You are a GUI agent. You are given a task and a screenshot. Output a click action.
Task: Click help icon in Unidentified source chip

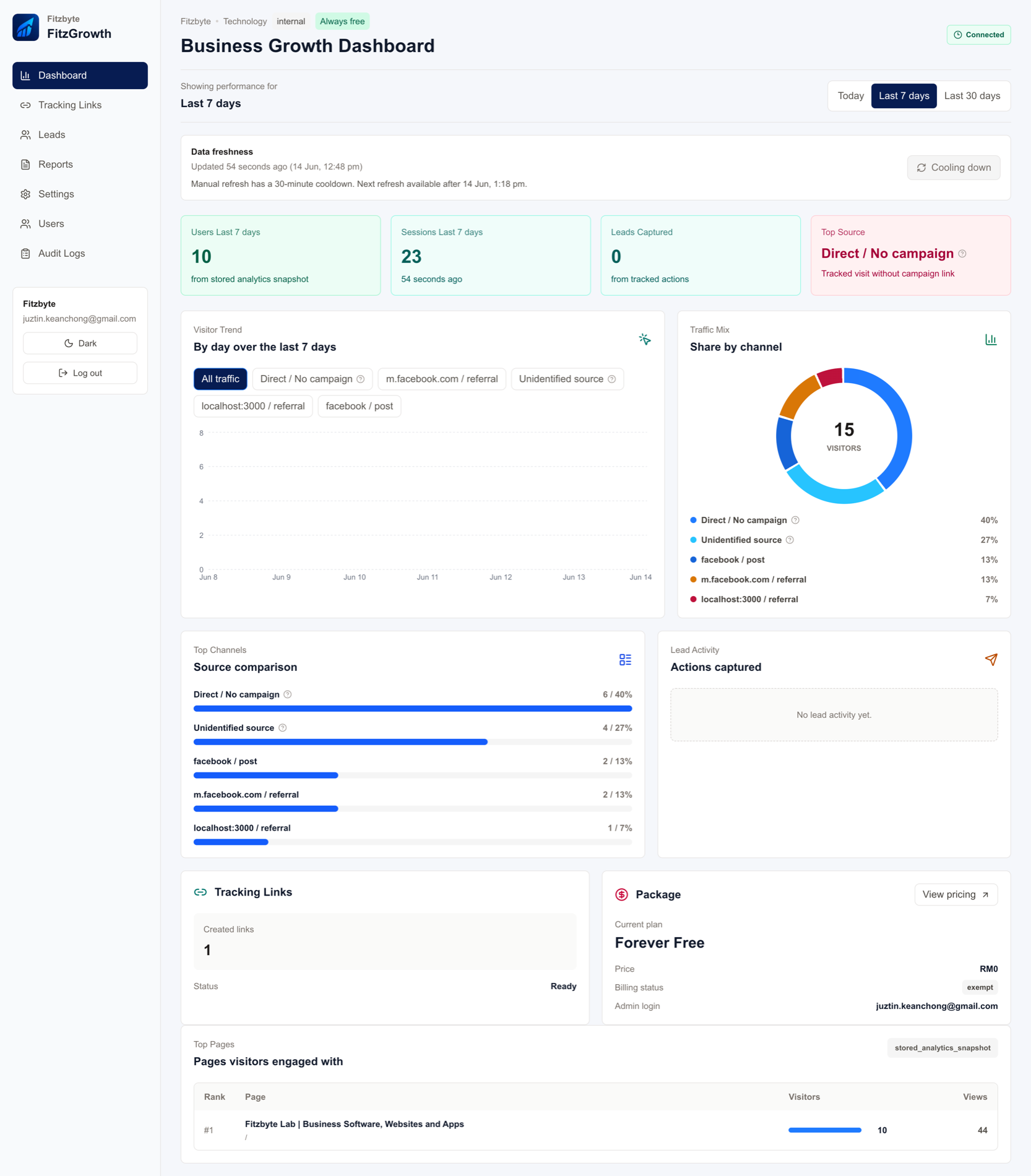[611, 379]
